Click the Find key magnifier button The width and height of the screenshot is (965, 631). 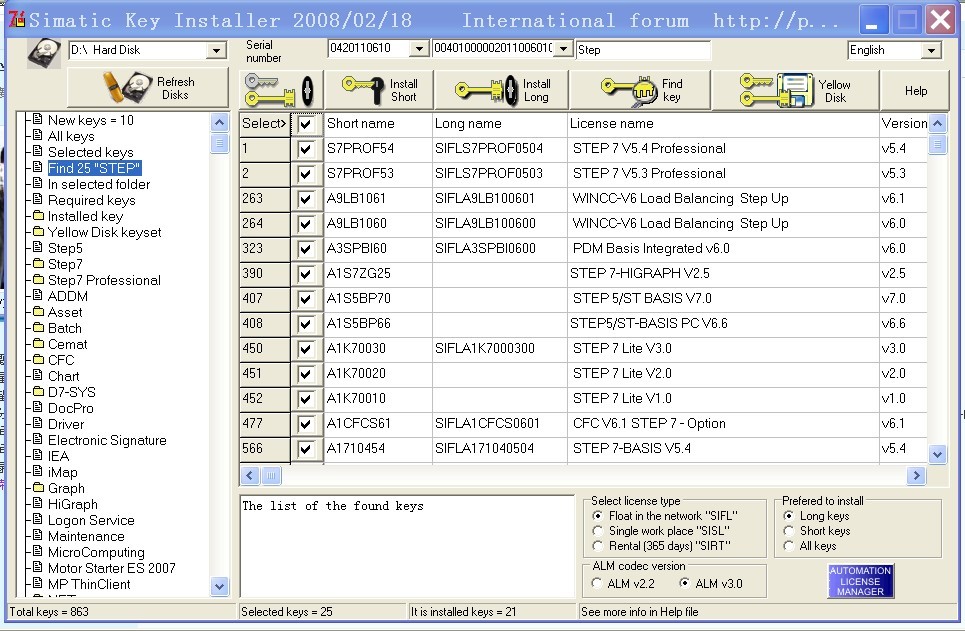[642, 90]
